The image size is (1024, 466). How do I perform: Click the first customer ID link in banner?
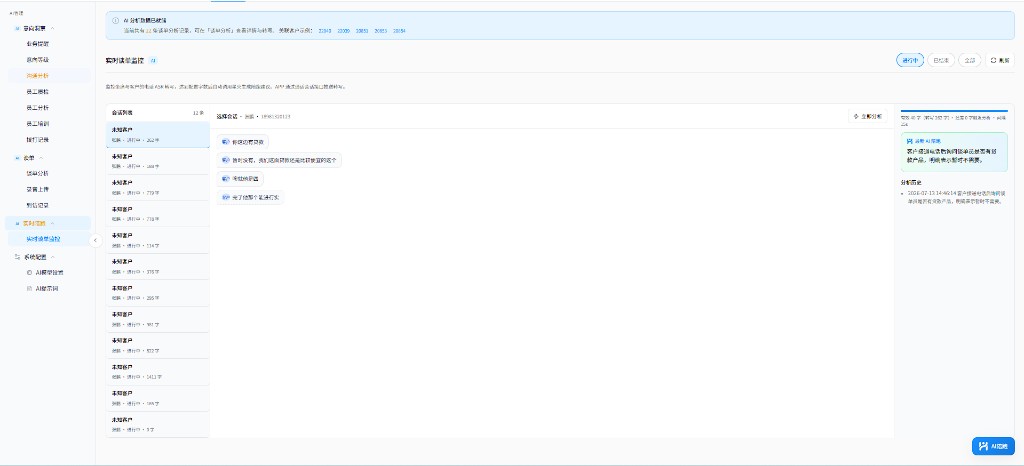point(325,31)
